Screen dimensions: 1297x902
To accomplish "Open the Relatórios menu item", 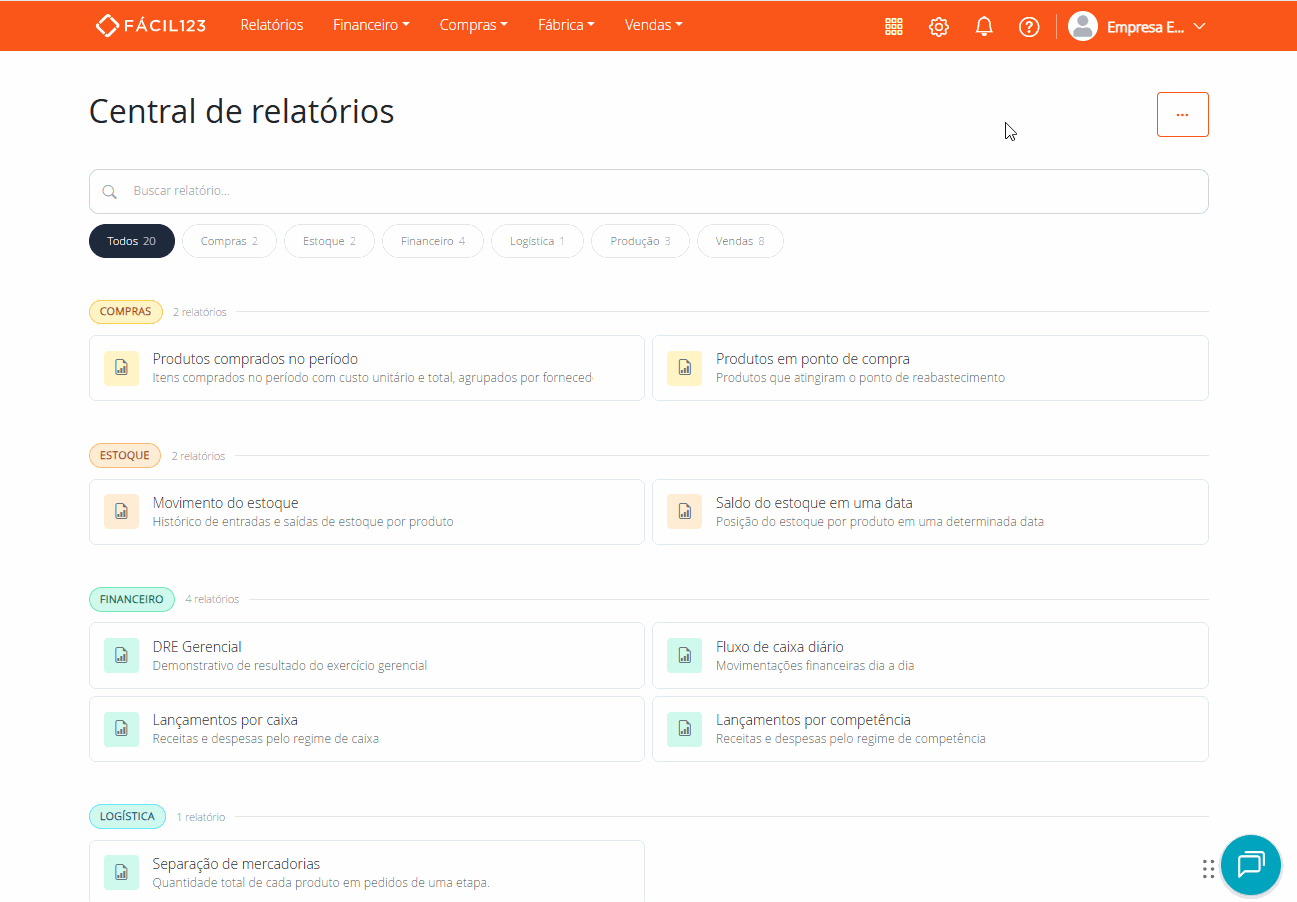I will (x=272, y=25).
